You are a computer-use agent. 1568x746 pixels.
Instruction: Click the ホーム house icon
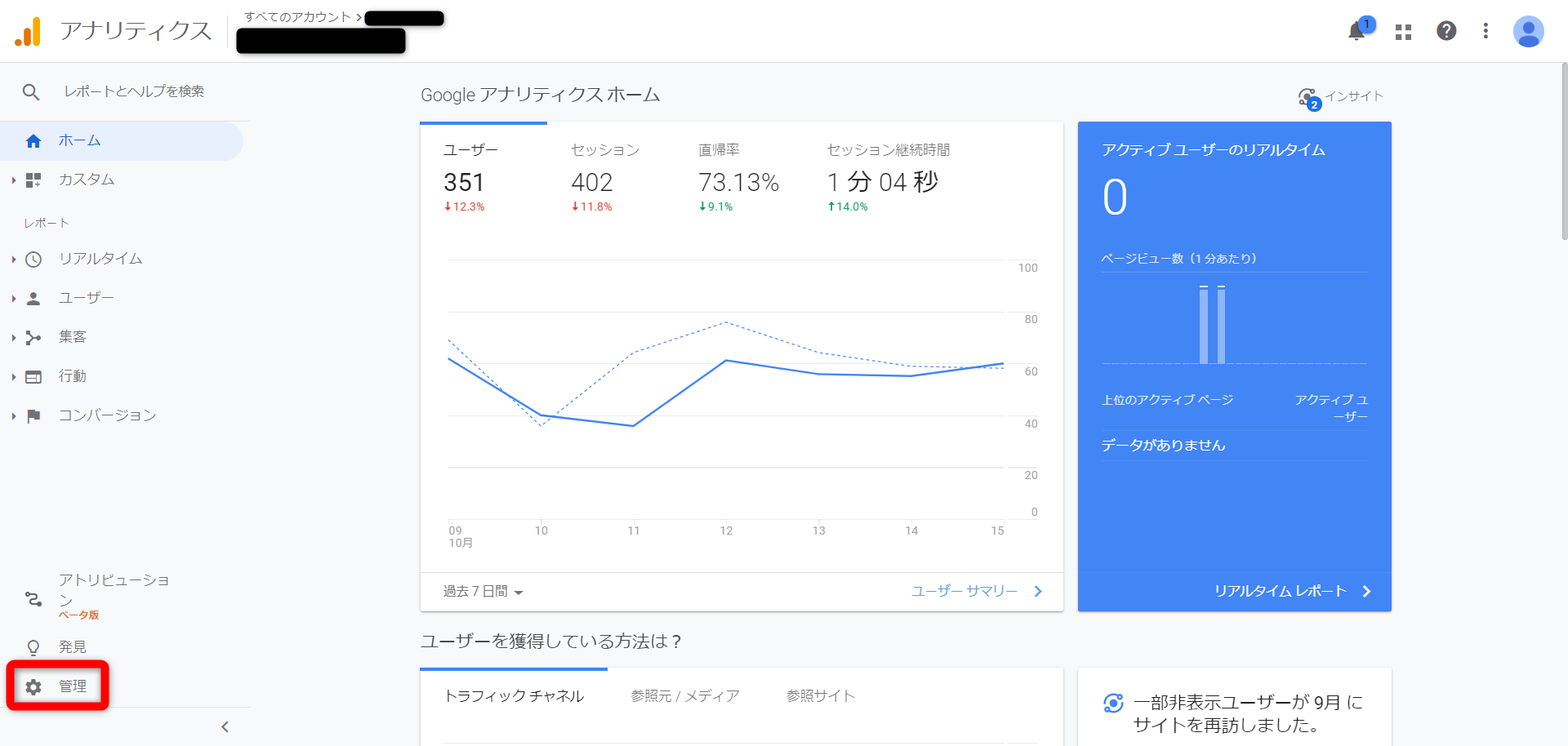coord(33,141)
